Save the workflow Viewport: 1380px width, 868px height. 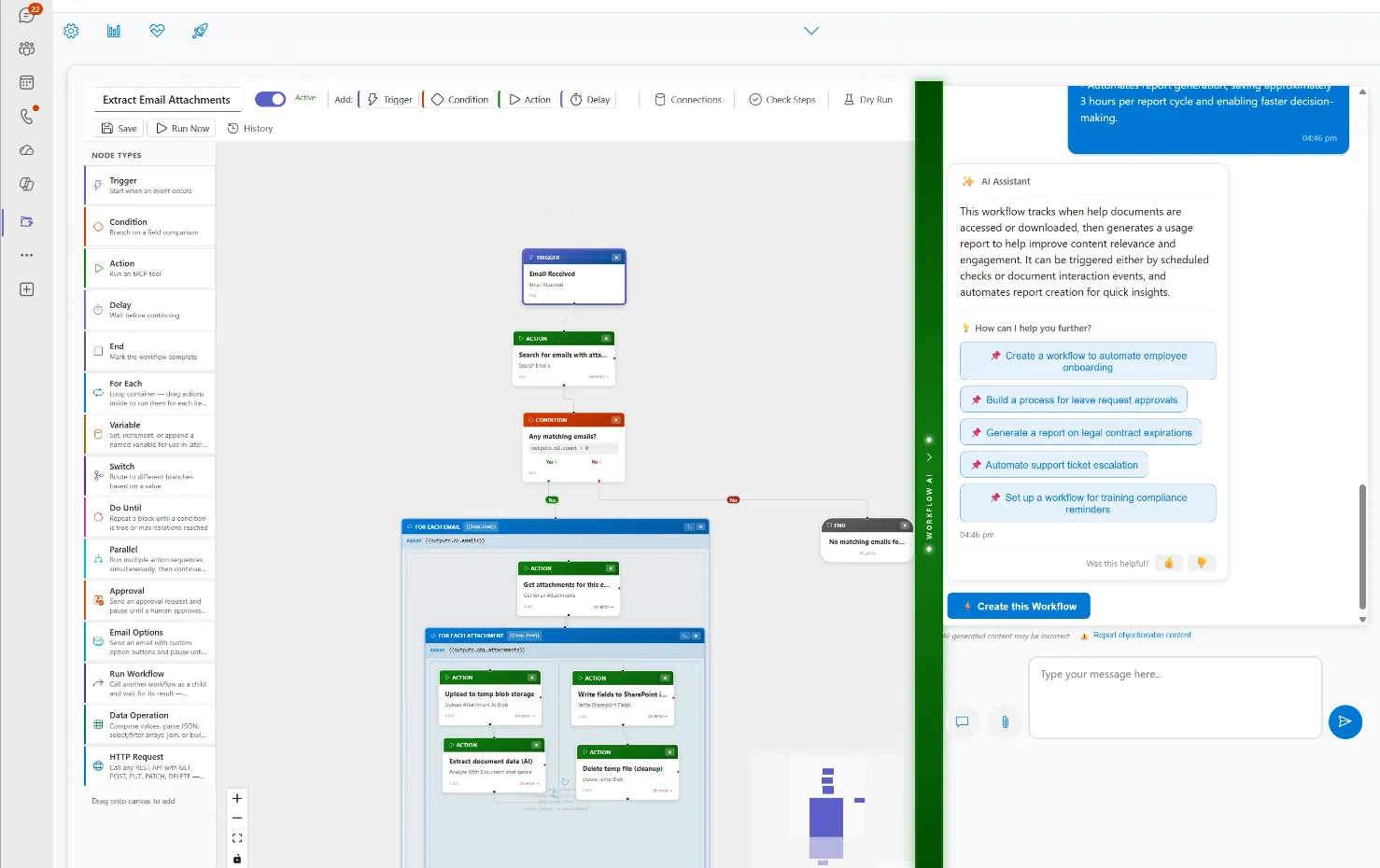coord(119,129)
